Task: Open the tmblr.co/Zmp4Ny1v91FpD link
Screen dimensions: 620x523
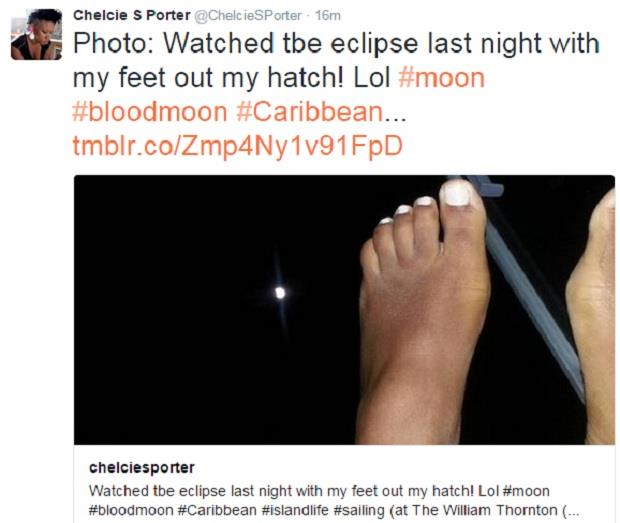Action: (x=237, y=145)
